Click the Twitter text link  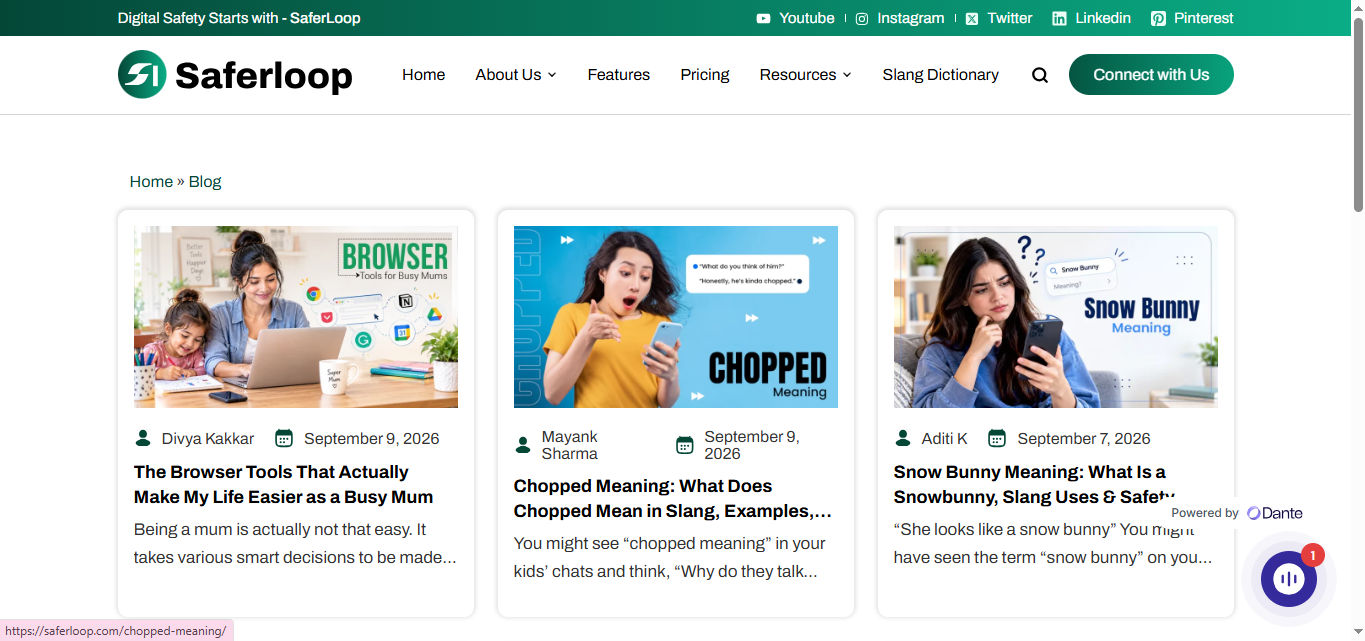click(x=1010, y=18)
